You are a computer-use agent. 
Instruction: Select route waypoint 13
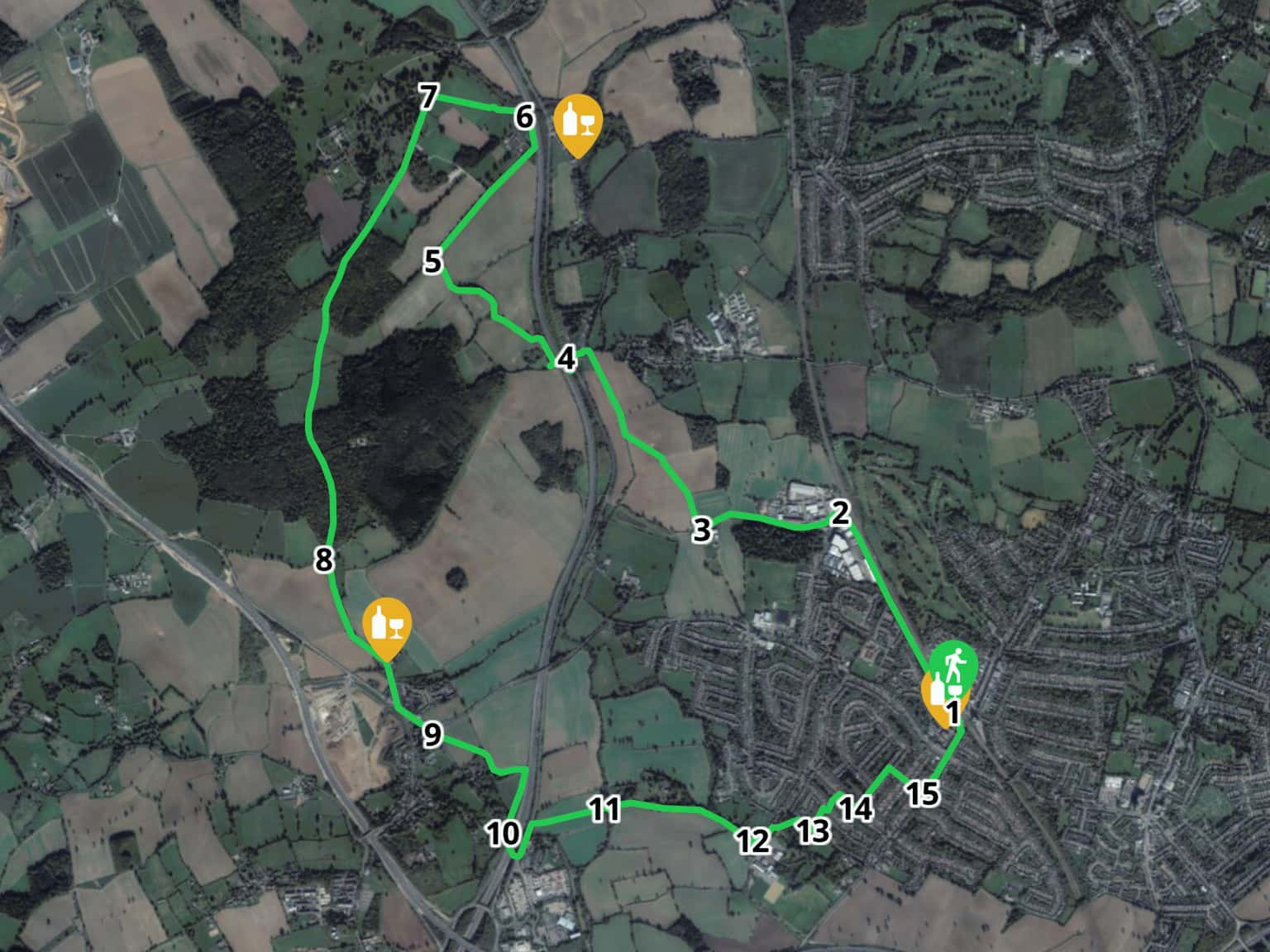(814, 831)
